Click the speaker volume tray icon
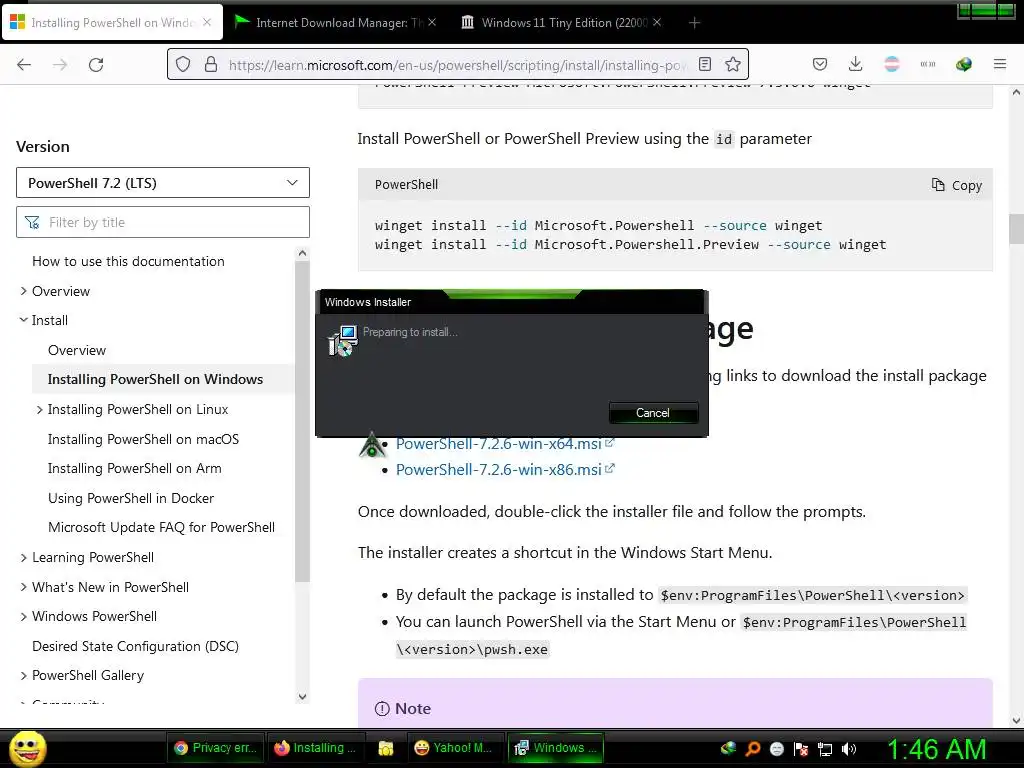 pyautogui.click(x=849, y=748)
